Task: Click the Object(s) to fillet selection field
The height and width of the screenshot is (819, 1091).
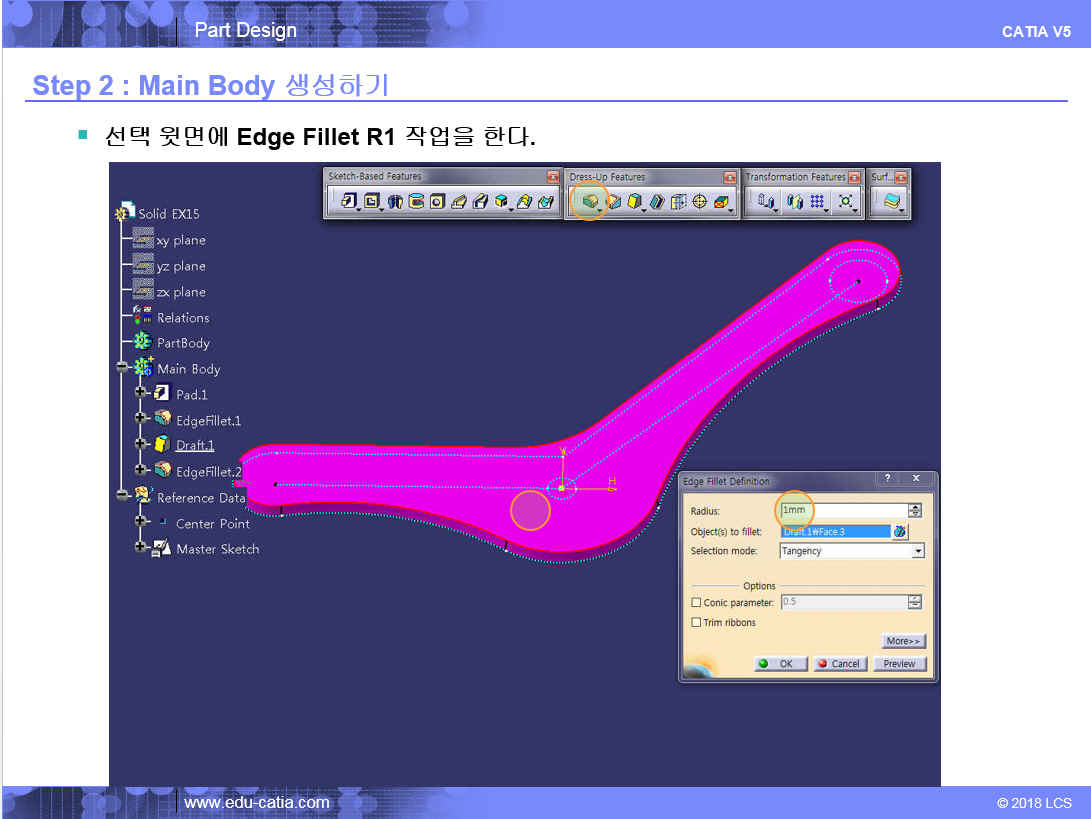Action: (836, 532)
